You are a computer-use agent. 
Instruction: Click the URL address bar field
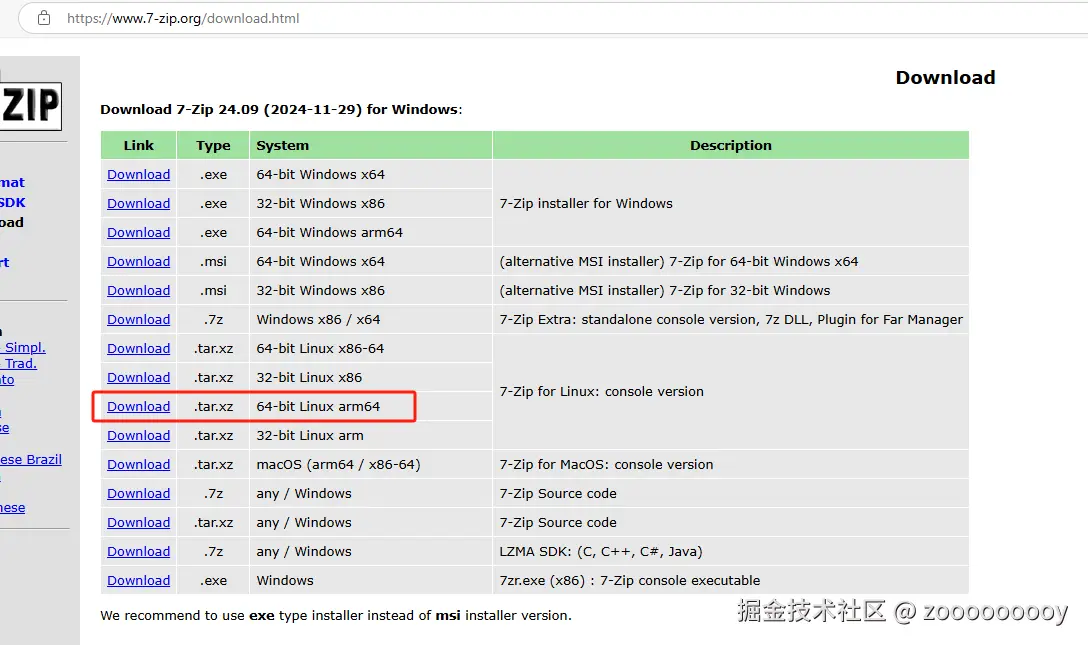tap(555, 18)
